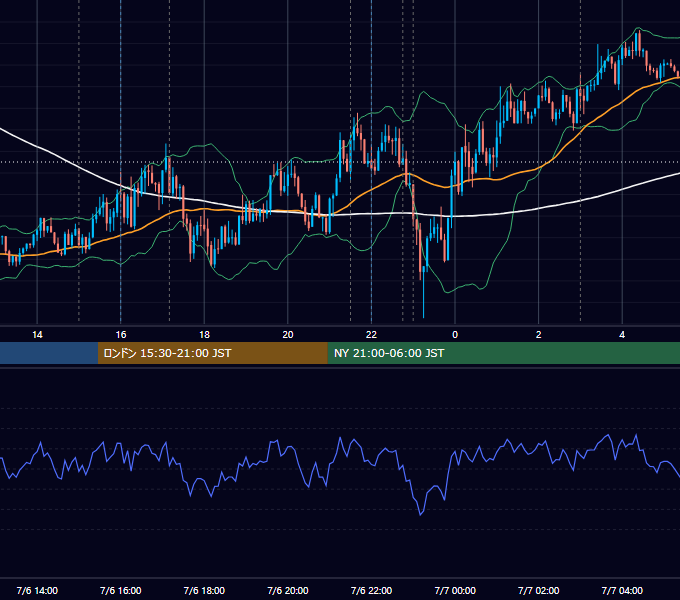Click the 22 hour label on upper axis

pyautogui.click(x=371, y=335)
